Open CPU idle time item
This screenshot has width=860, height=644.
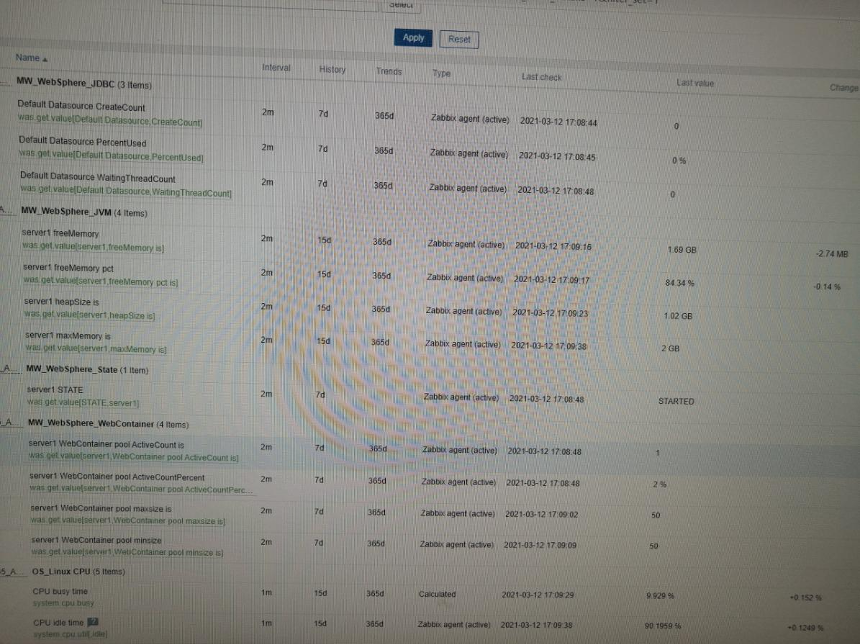pyautogui.click(x=58, y=623)
